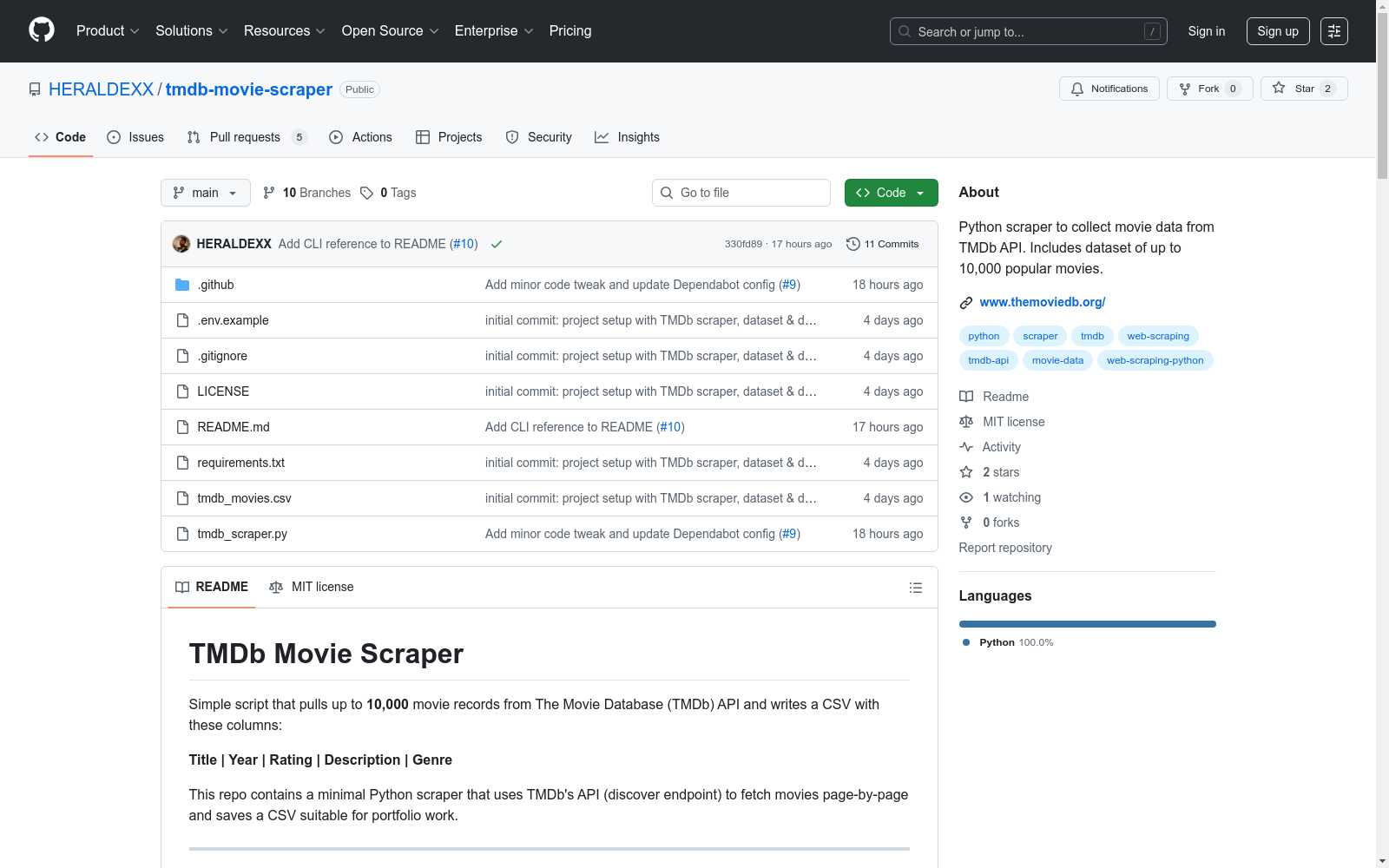Click the scale icon next to MIT license
The width and height of the screenshot is (1389, 868).
tap(966, 422)
